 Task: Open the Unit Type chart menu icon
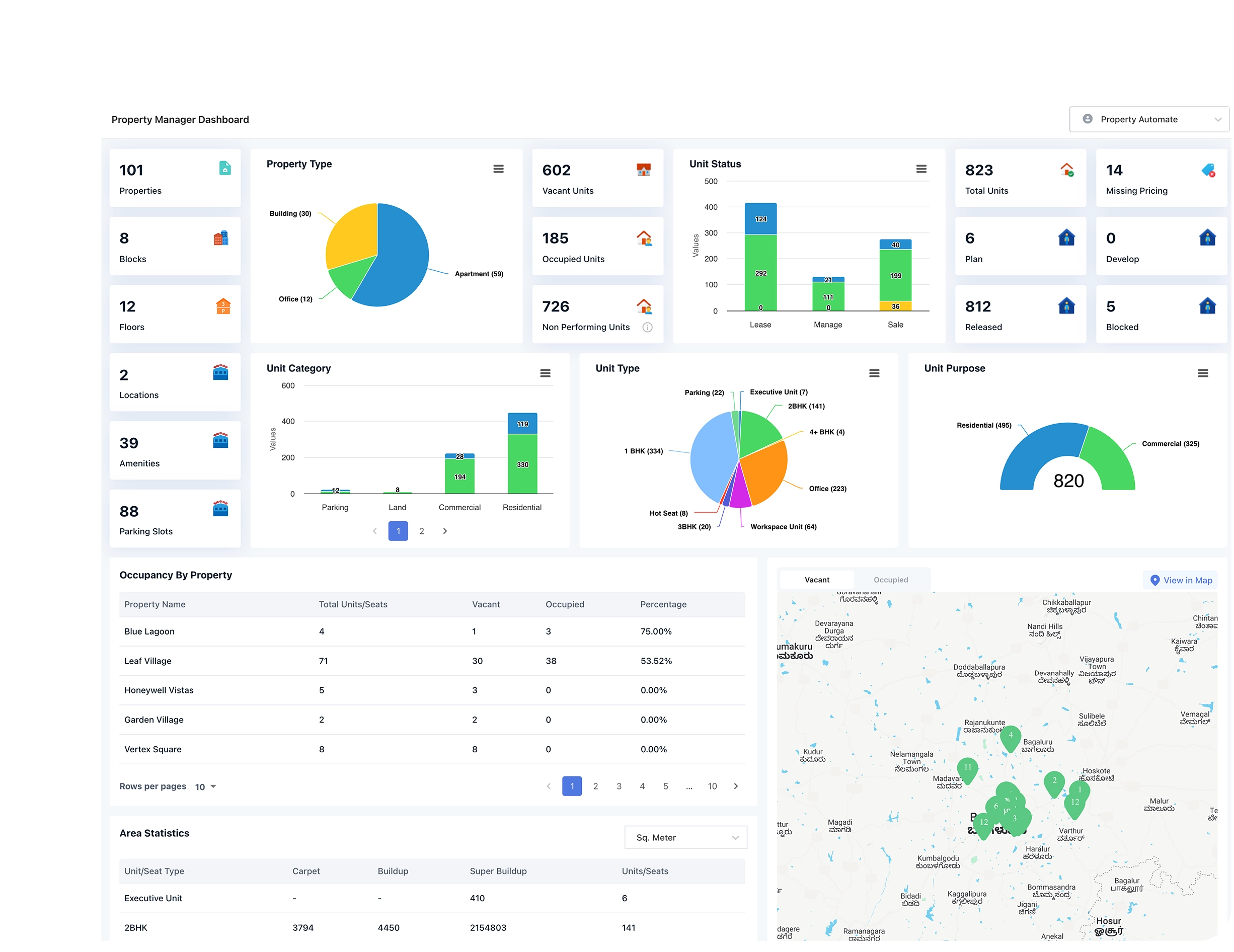click(x=874, y=373)
